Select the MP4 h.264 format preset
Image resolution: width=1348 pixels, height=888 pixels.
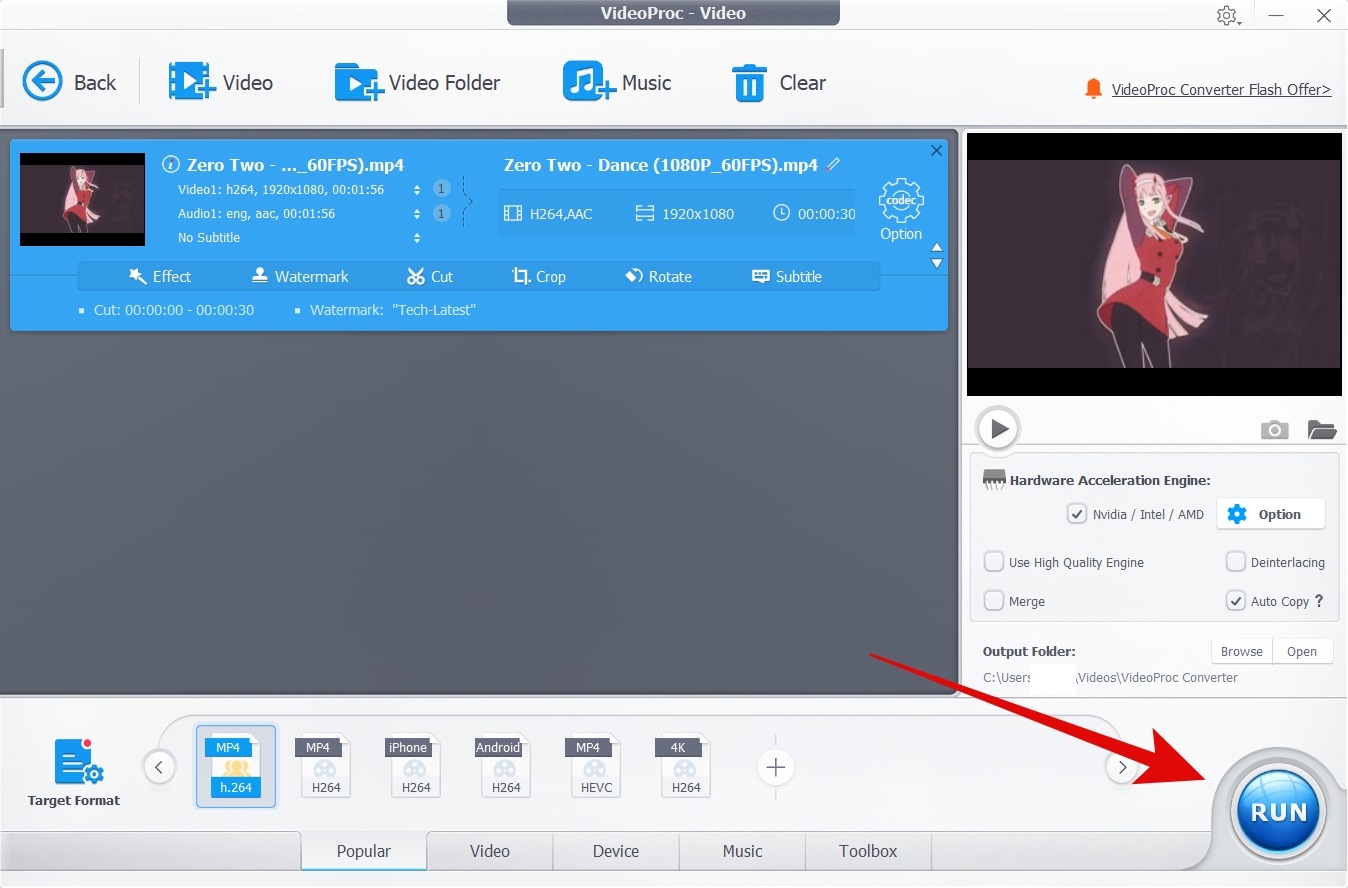[236, 767]
